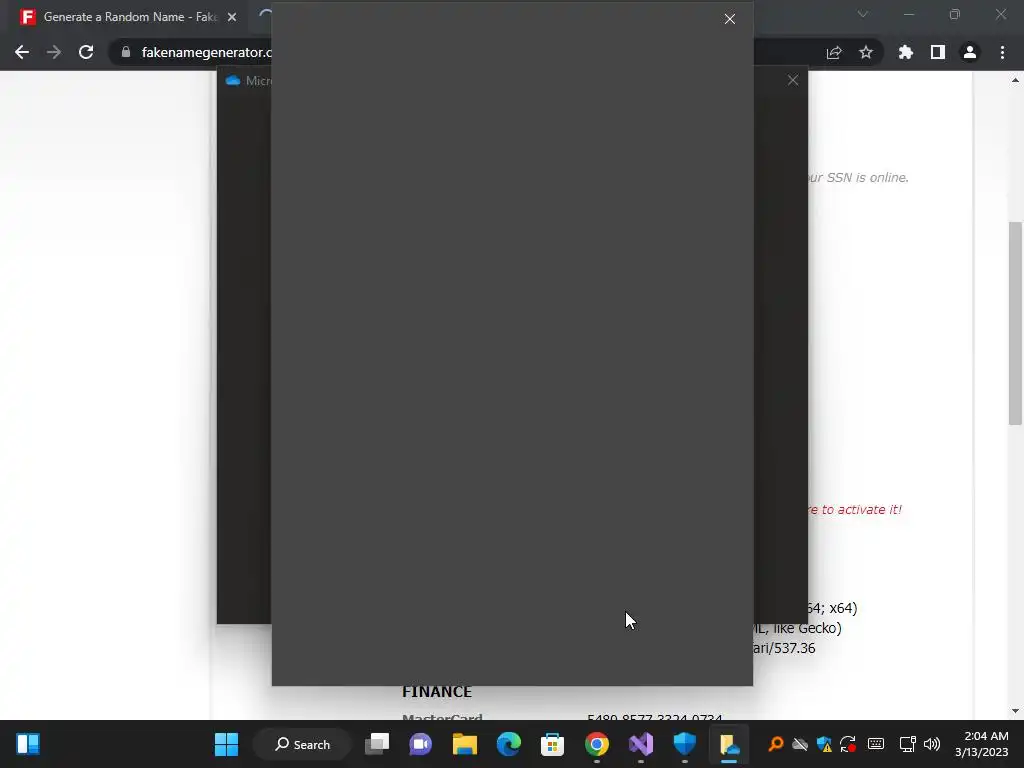Click the page vertical scrollbar thumb

[x=1015, y=324]
